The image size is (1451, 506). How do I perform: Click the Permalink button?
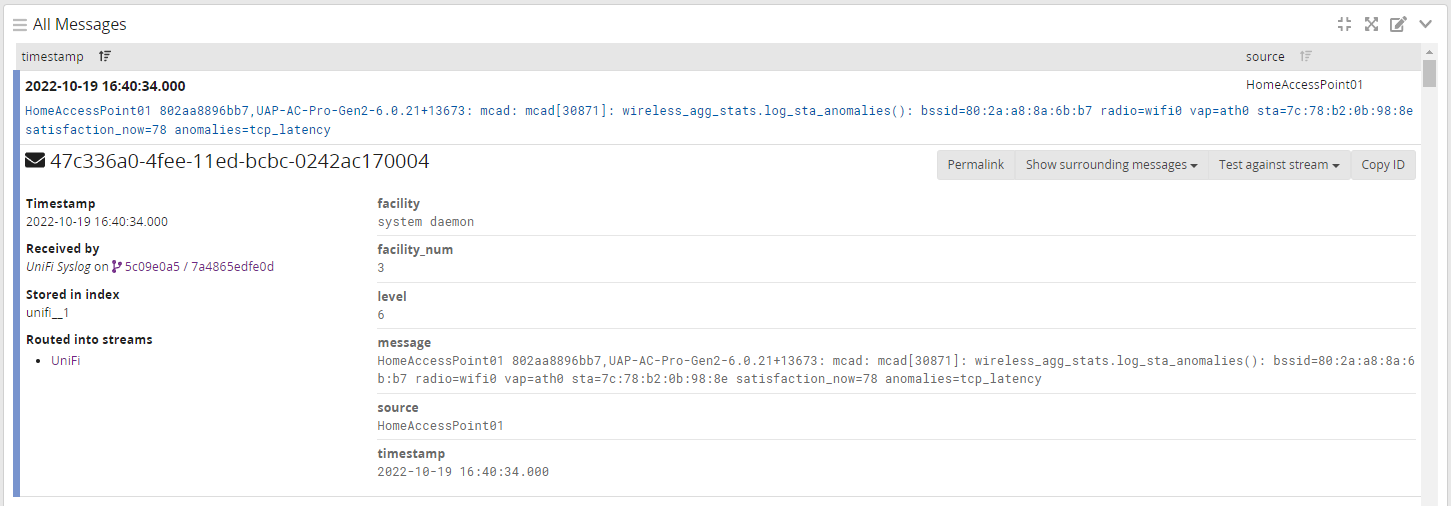click(x=975, y=165)
